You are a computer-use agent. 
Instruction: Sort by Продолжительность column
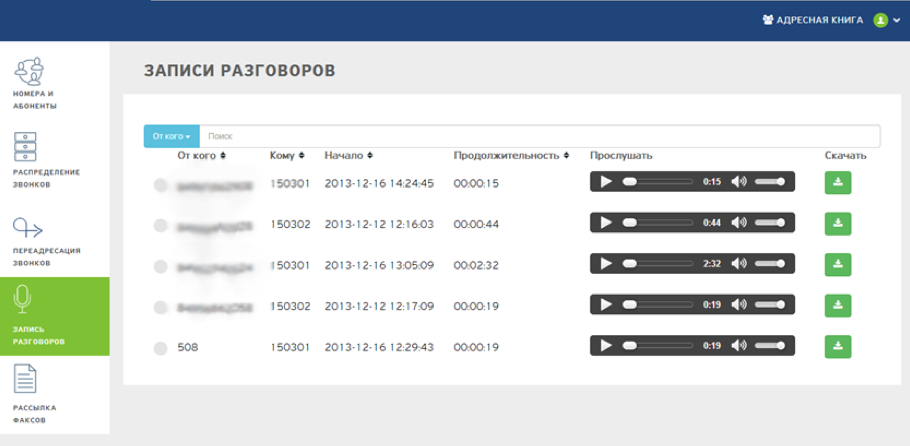511,156
